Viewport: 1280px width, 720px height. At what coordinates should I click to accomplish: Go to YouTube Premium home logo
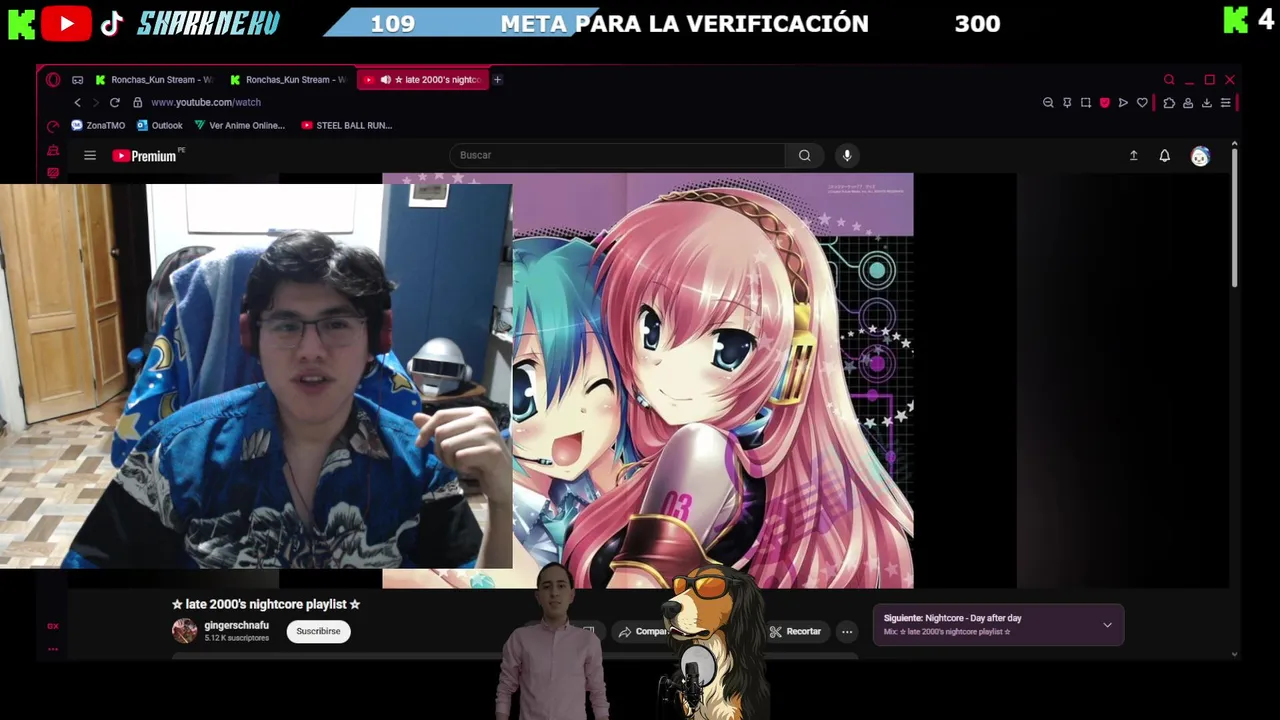pyautogui.click(x=145, y=155)
